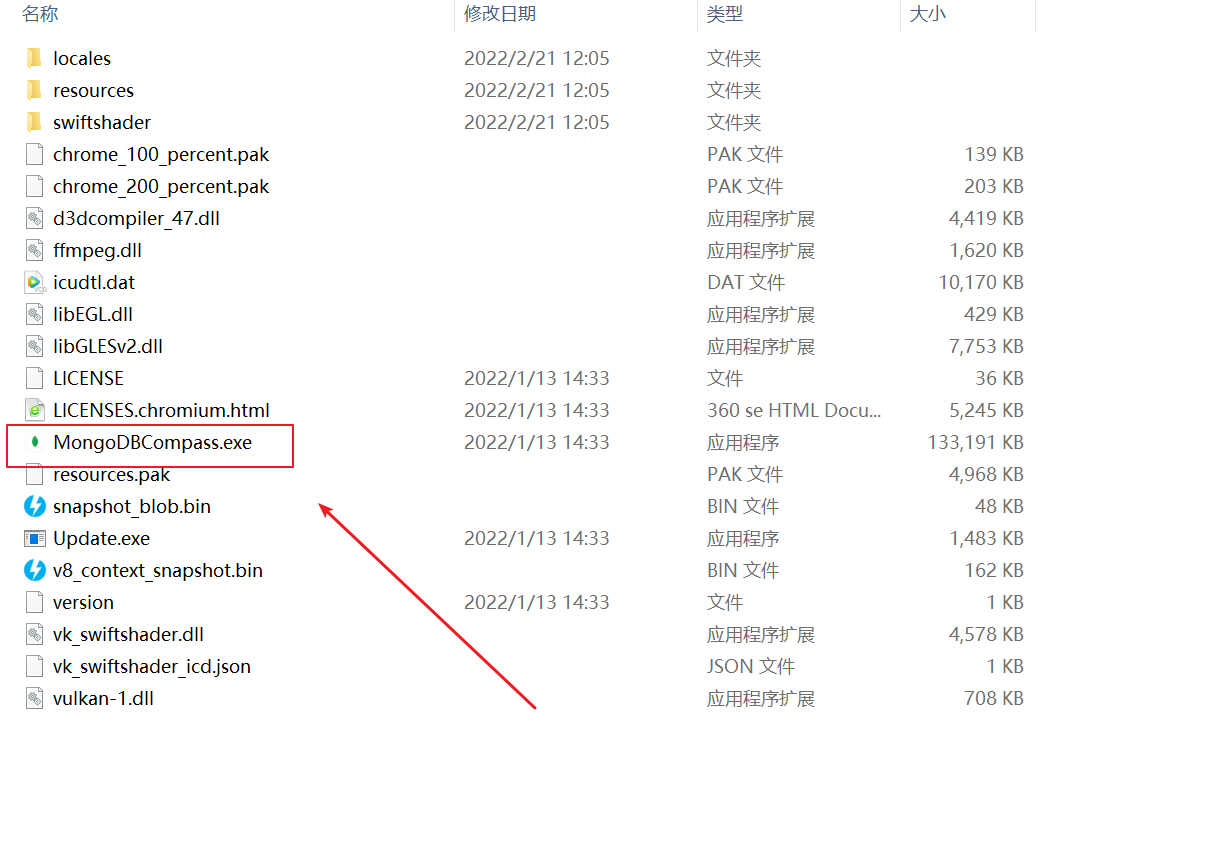The height and width of the screenshot is (866, 1218).
Task: Click the d3dcompiler_47.dll file icon
Action: point(35,218)
